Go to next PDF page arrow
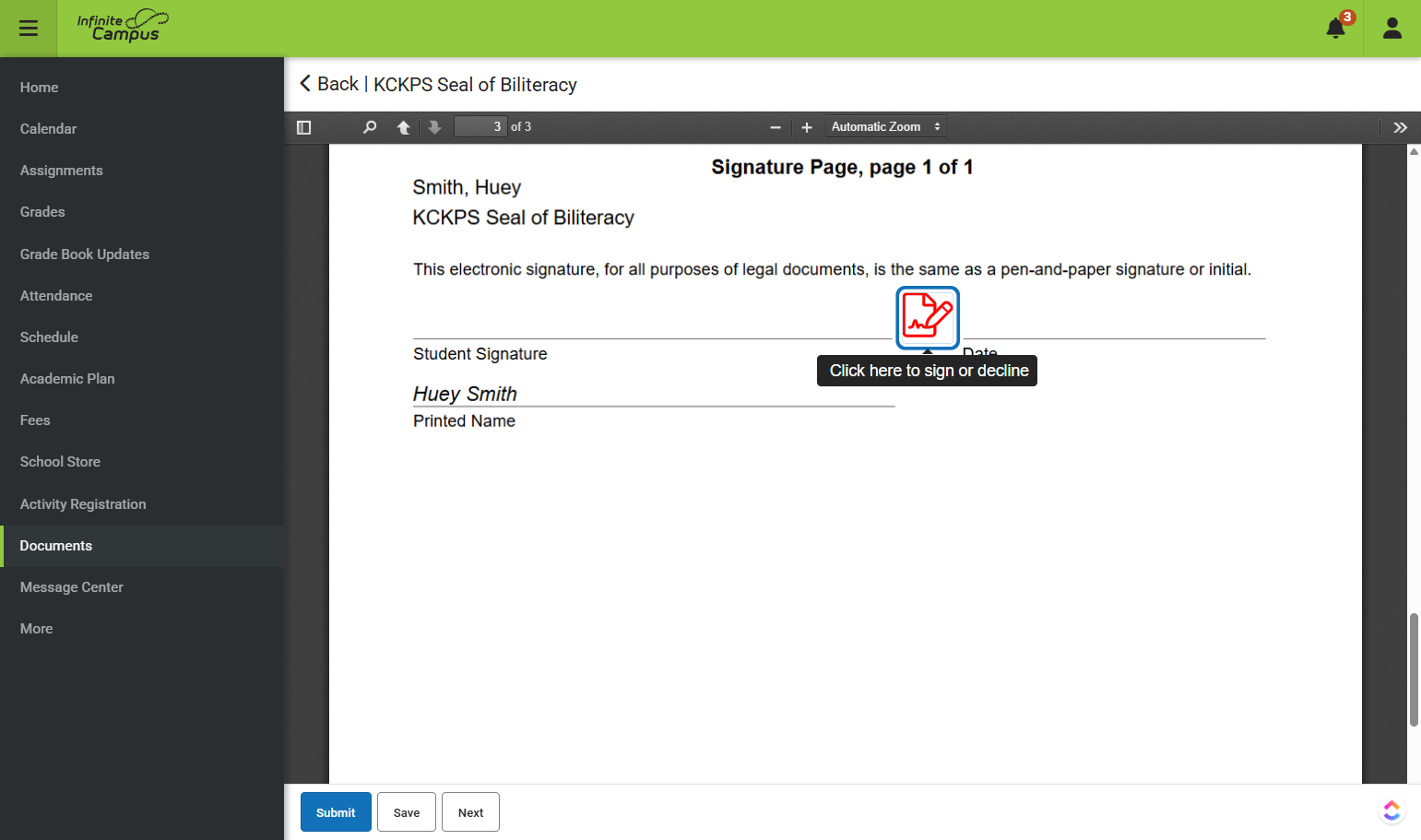The width and height of the screenshot is (1421, 840). [435, 127]
